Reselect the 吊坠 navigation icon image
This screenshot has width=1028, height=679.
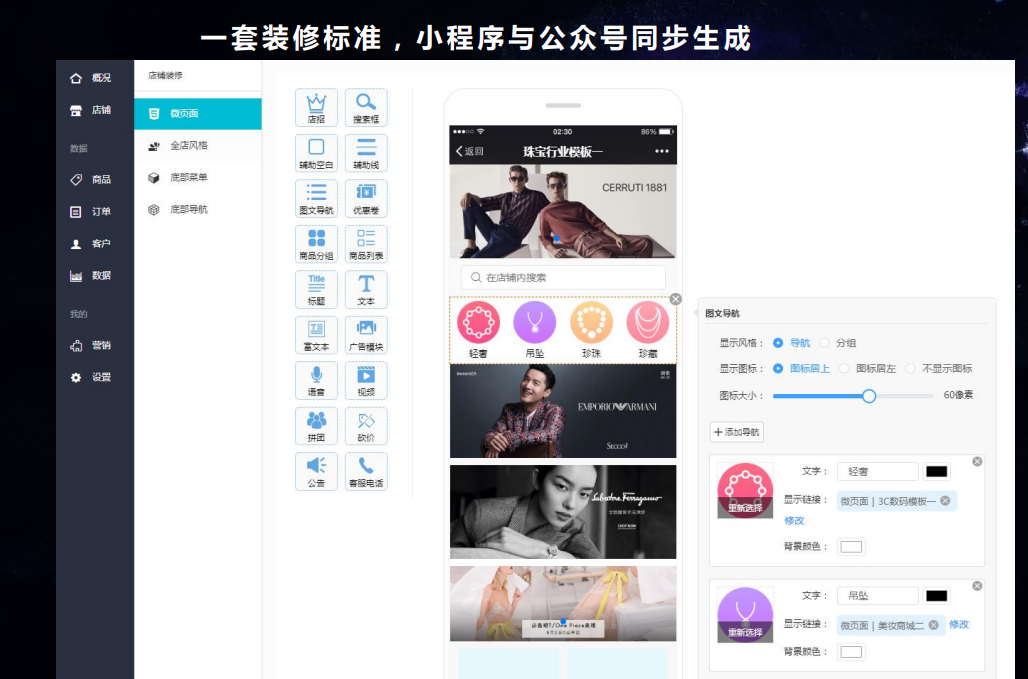click(x=745, y=632)
